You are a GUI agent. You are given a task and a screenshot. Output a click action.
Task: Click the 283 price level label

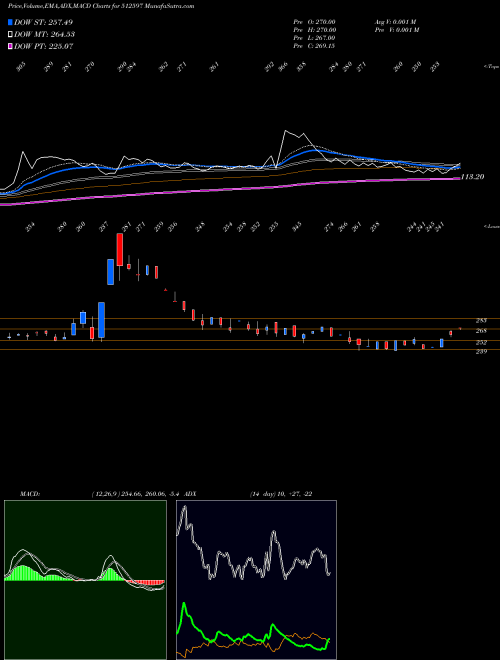(481, 321)
